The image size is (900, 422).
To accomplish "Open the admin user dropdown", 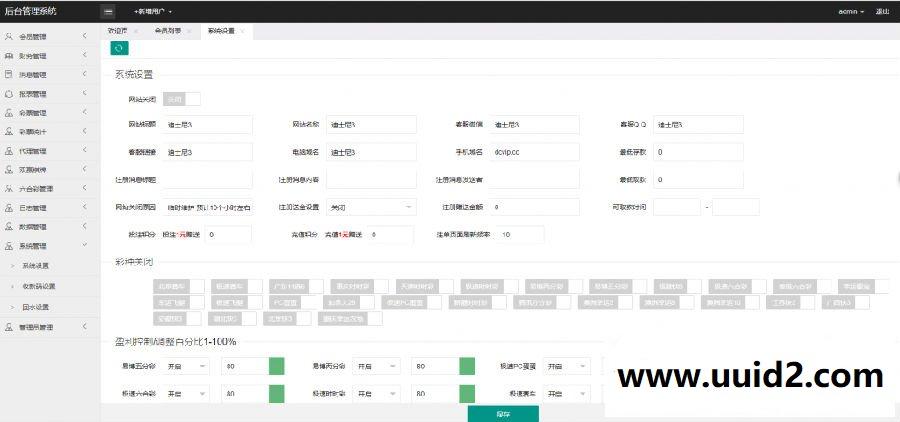I will coord(851,11).
